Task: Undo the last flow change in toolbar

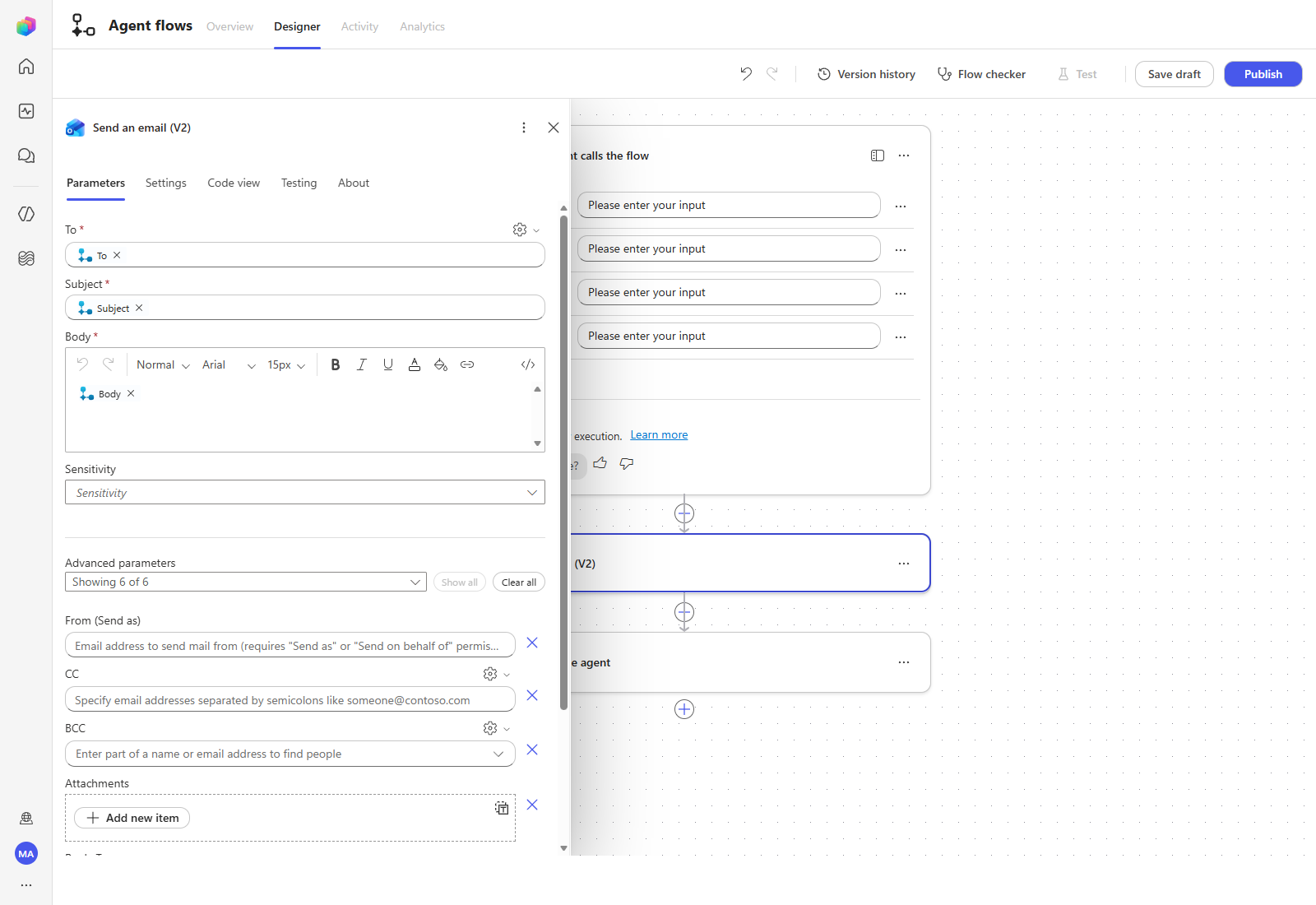Action: tap(746, 73)
